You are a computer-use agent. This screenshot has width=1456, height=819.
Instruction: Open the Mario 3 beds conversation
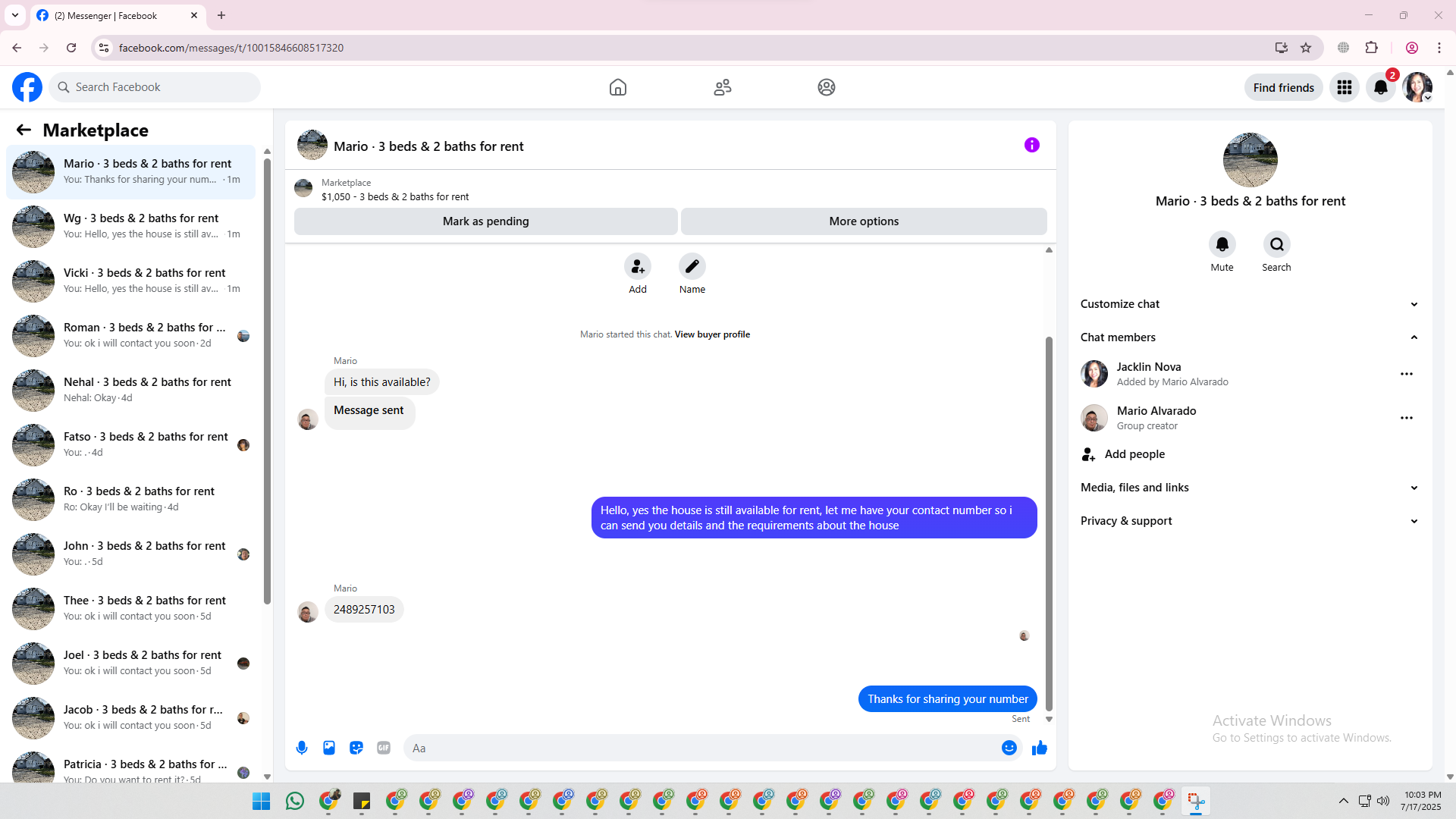(x=131, y=172)
